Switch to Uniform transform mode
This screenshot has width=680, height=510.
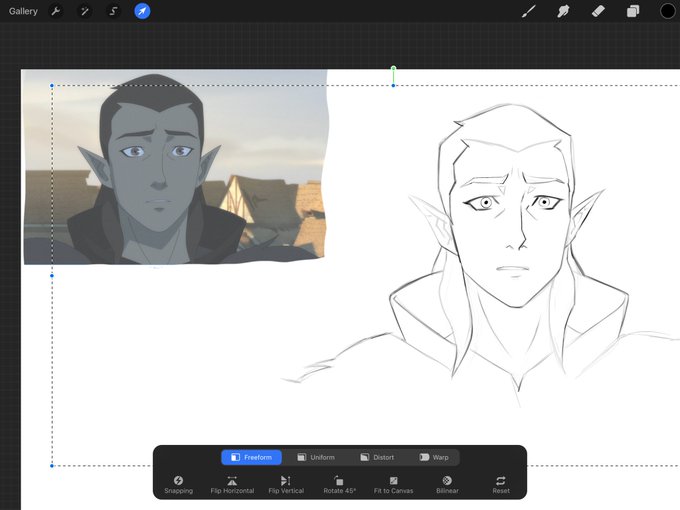316,457
